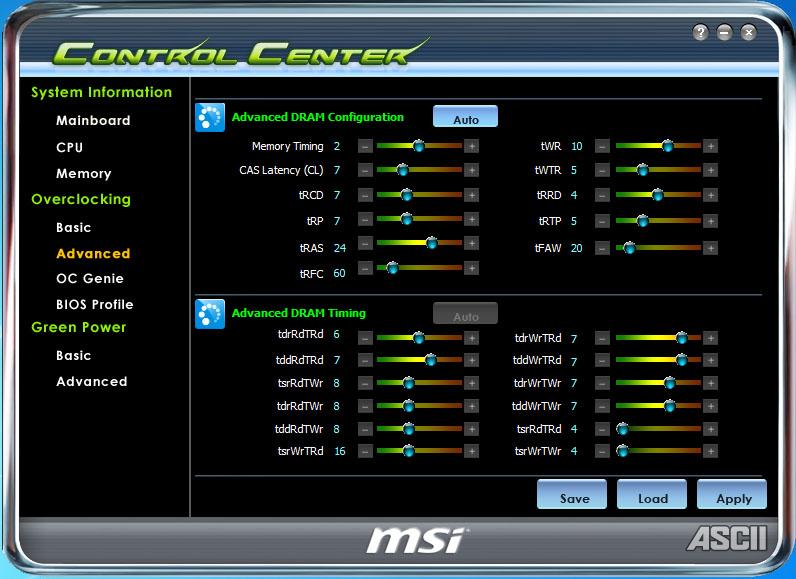This screenshot has height=579, width=796.
Task: Click the Save button
Action: pos(572,496)
